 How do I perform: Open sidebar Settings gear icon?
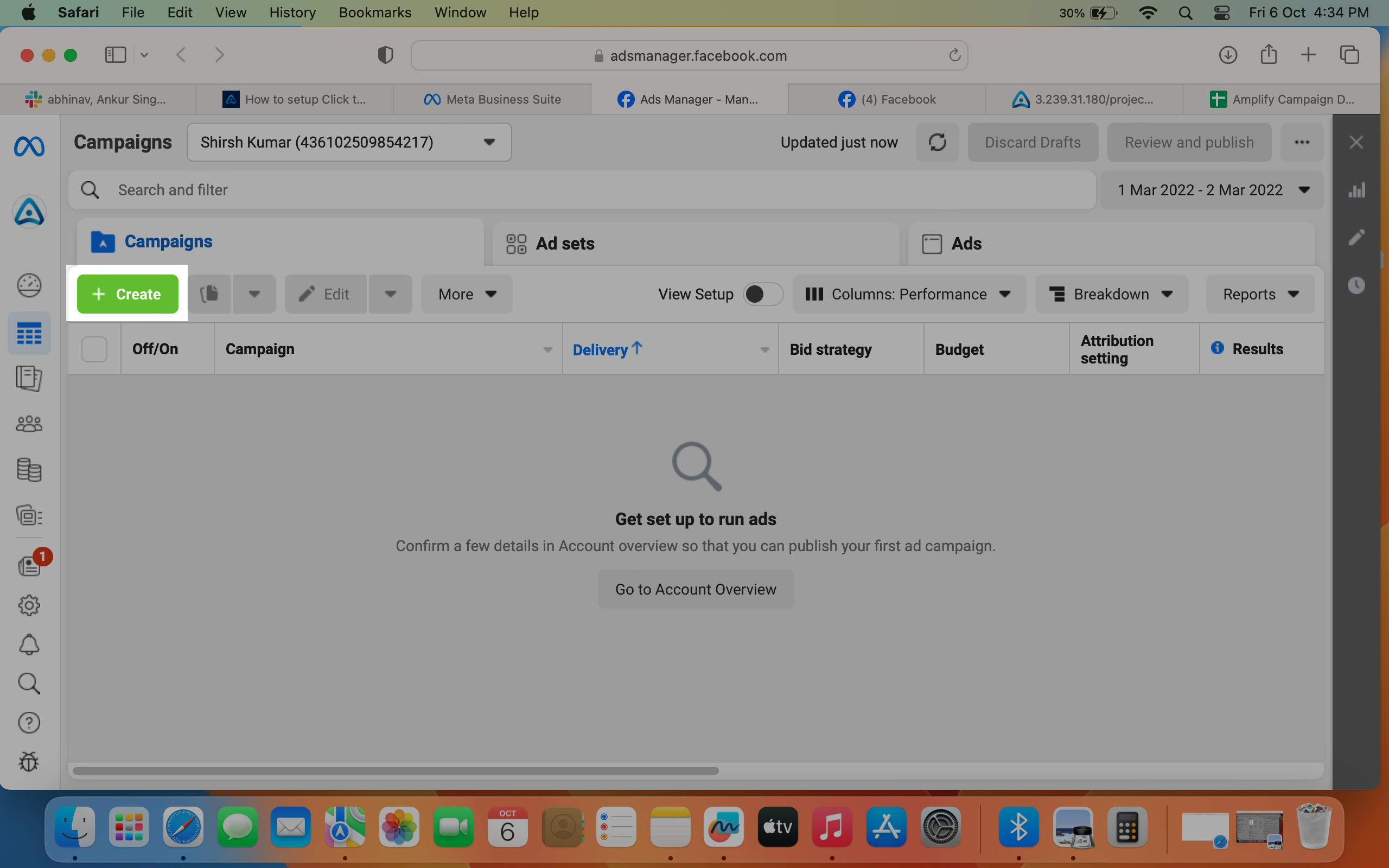click(29, 605)
